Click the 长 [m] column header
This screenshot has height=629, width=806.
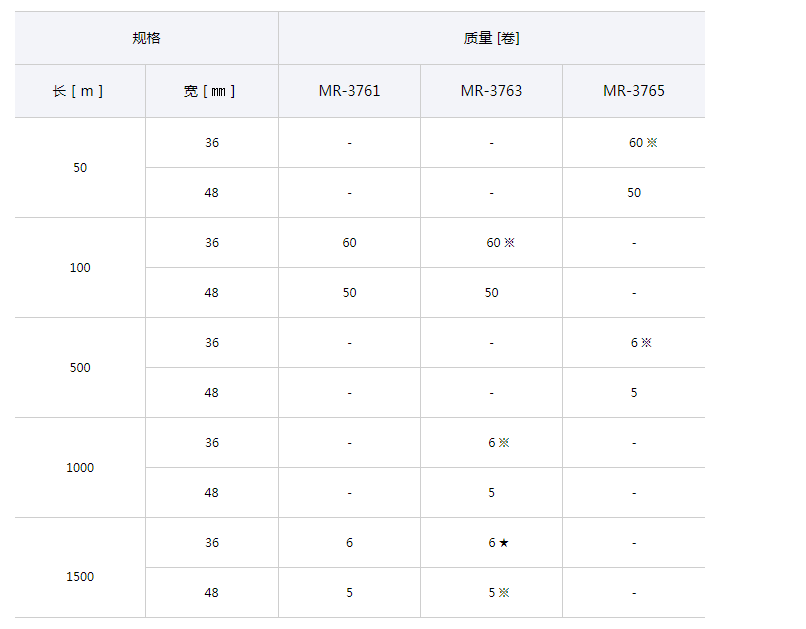click(x=79, y=91)
